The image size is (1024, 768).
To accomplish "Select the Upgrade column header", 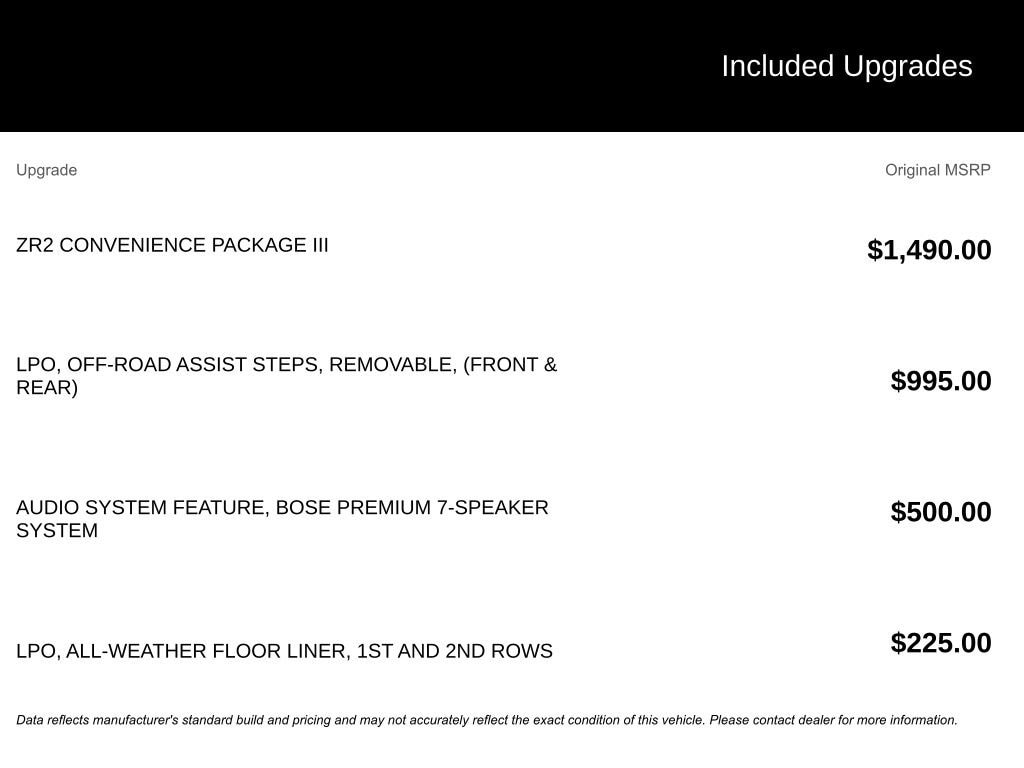I will pyautogui.click(x=46, y=170).
